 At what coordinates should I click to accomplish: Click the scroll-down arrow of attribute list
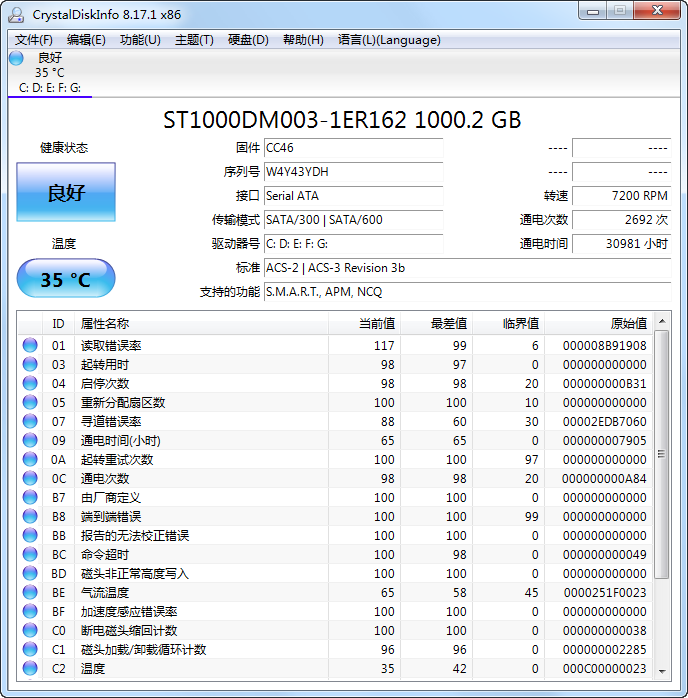(662, 671)
